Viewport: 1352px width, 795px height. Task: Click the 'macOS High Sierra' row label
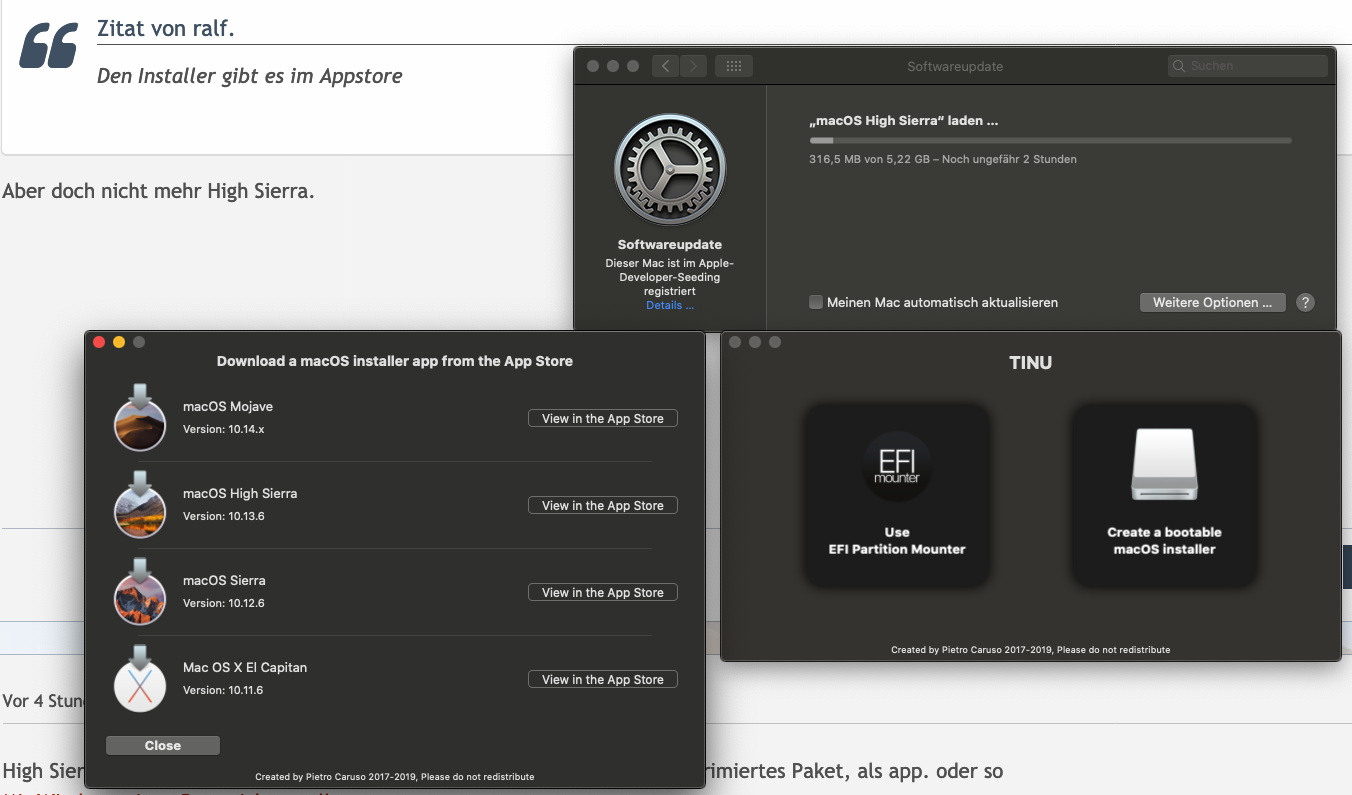[x=240, y=493]
